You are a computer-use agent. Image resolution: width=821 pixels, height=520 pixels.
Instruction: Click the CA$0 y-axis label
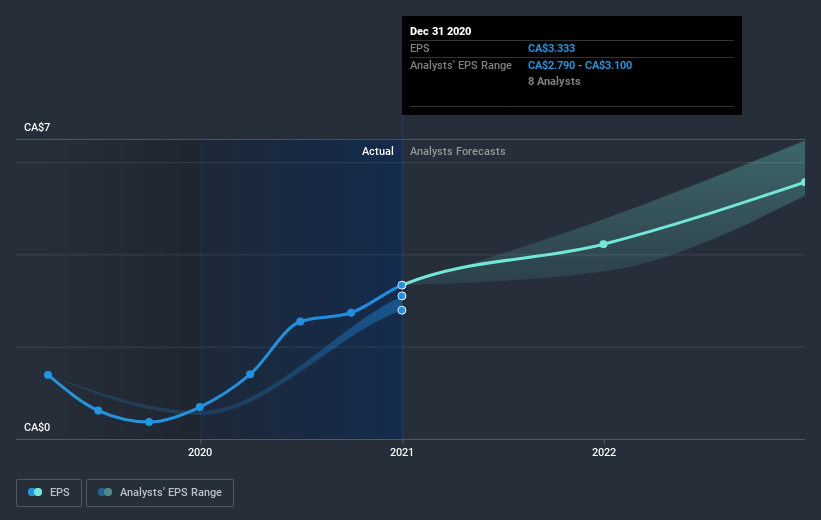tap(37, 427)
